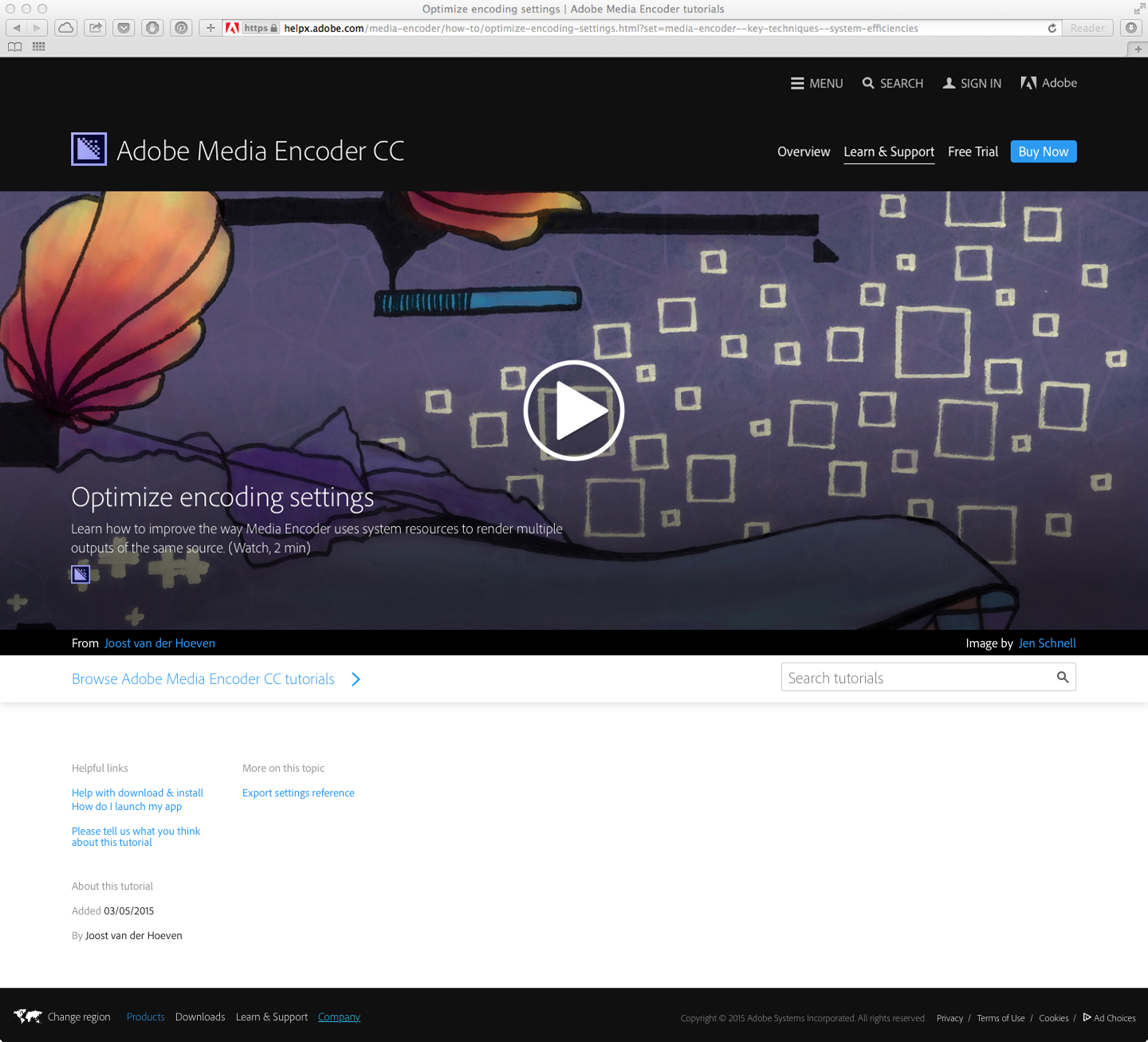Open the Products footer link
This screenshot has width=1148, height=1042.
pos(146,1017)
